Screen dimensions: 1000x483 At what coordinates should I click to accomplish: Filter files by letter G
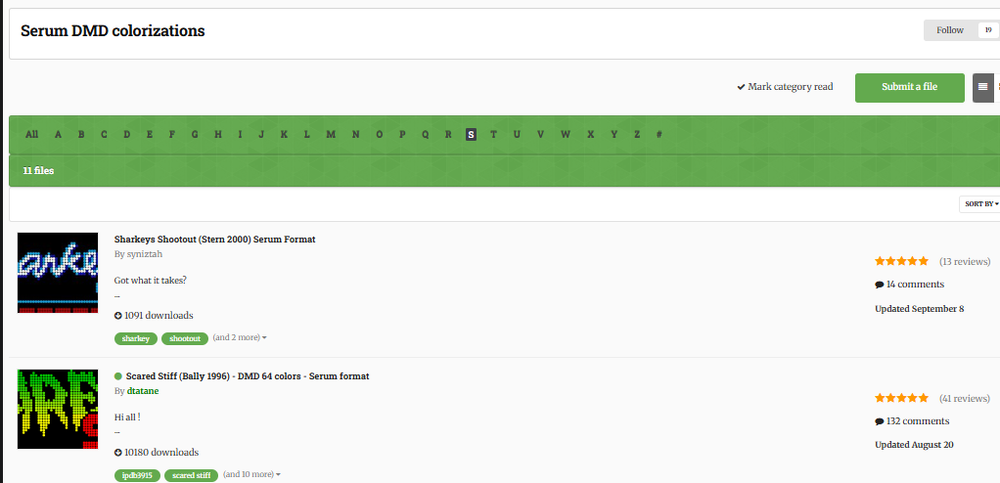(195, 135)
